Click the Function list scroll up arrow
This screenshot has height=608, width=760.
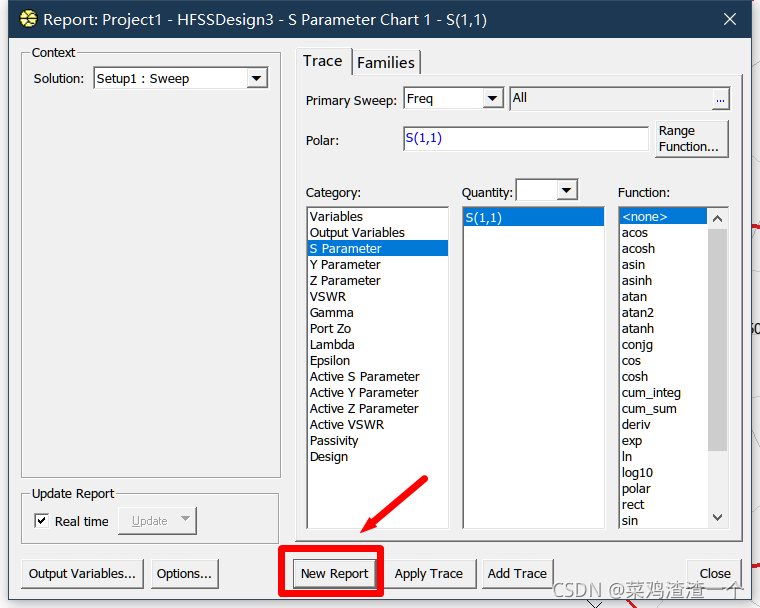pos(717,219)
